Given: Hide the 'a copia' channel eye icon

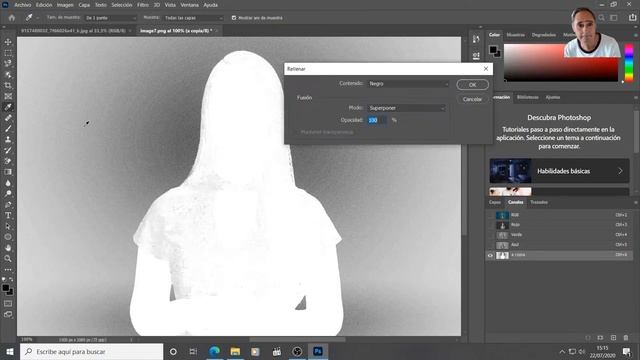Looking at the screenshot, I should [490, 255].
